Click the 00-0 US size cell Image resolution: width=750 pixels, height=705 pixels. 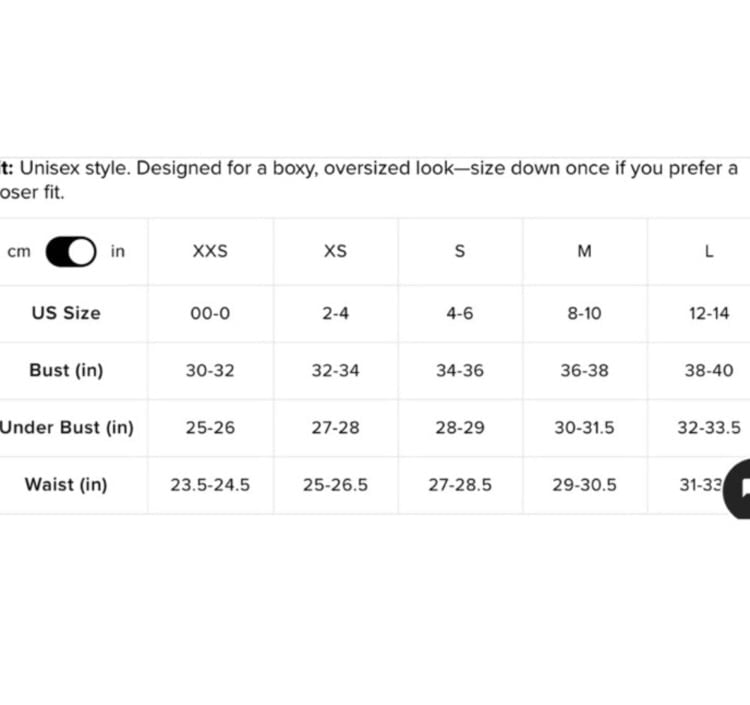click(x=210, y=314)
